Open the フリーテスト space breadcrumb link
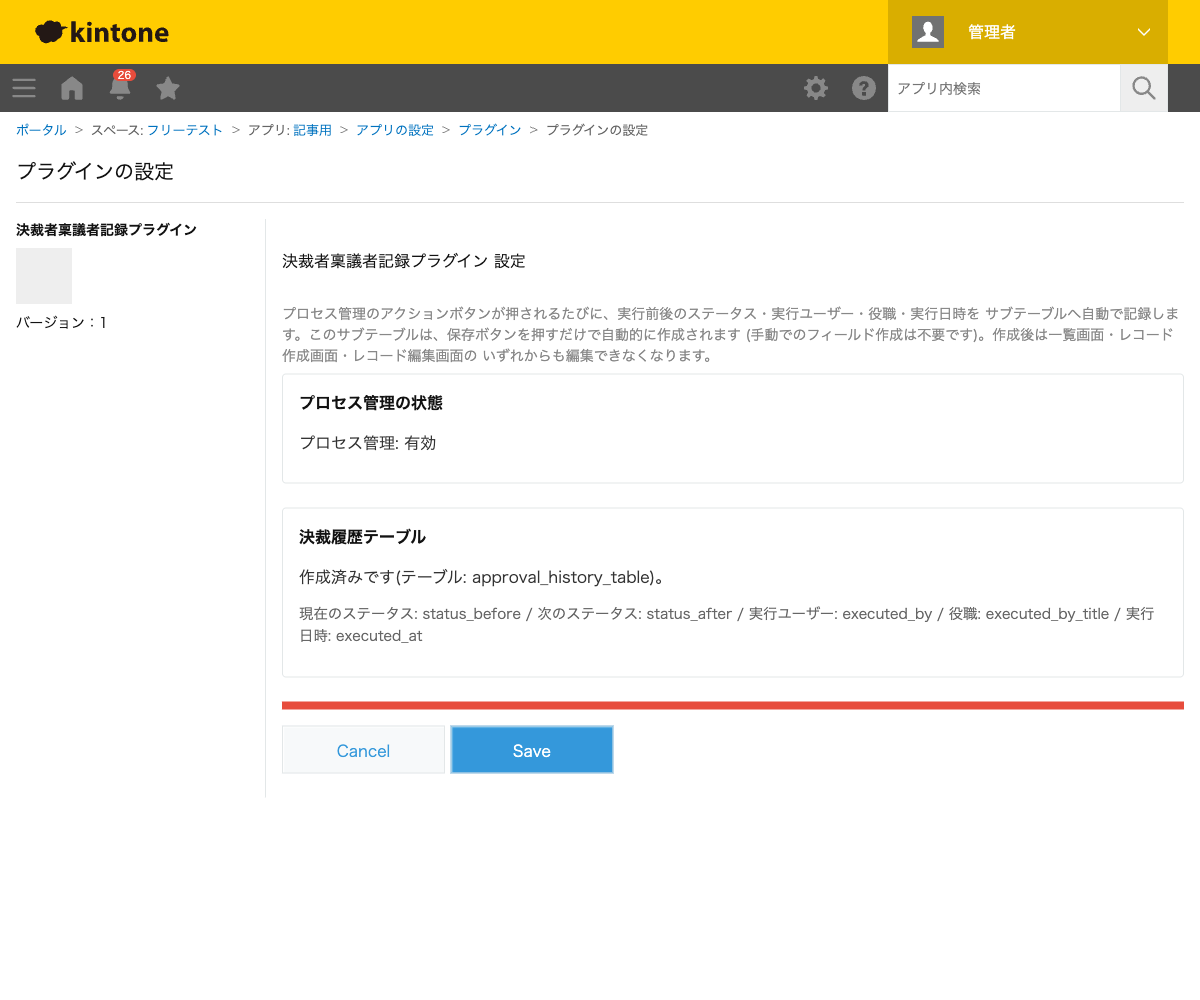Viewport: 1200px width, 1000px height. 185,130
